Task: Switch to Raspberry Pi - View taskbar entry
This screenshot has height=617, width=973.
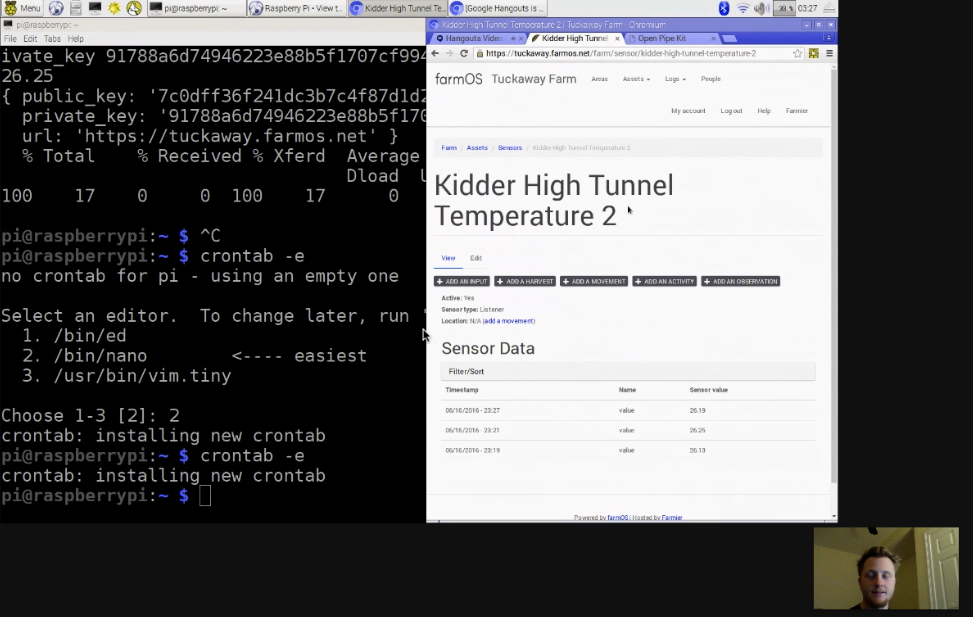Action: tap(296, 8)
